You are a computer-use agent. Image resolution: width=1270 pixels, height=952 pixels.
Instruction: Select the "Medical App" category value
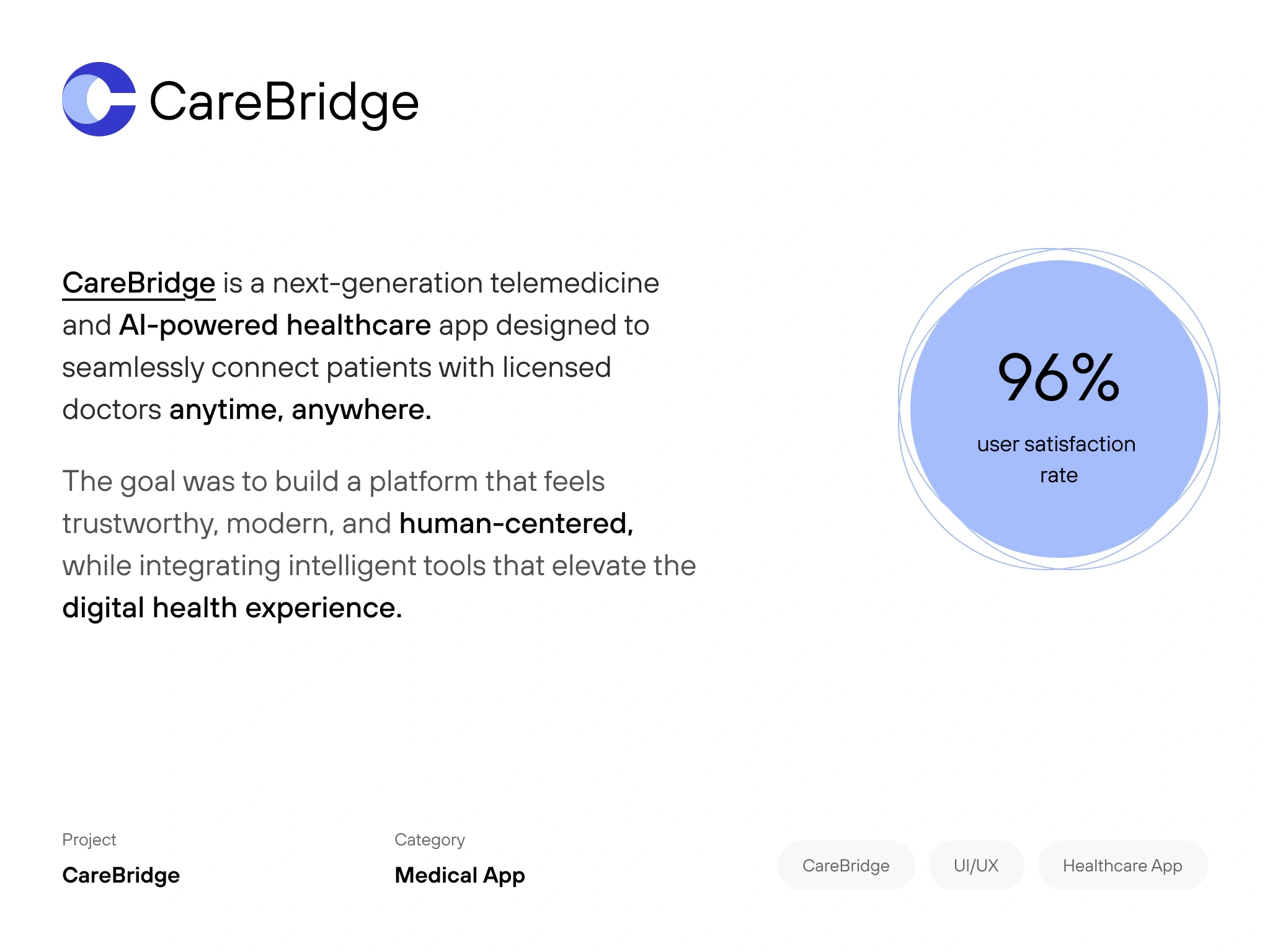pos(460,875)
